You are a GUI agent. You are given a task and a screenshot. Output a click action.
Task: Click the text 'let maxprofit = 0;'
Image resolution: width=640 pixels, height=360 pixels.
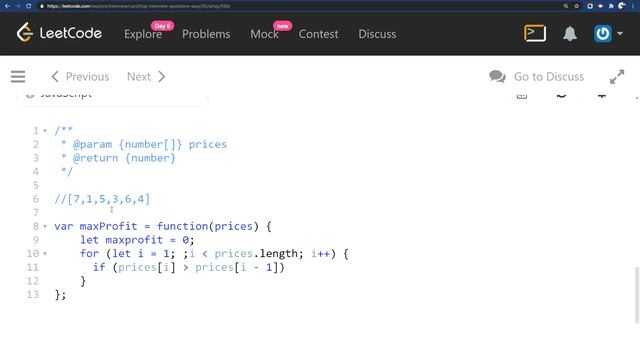click(137, 240)
